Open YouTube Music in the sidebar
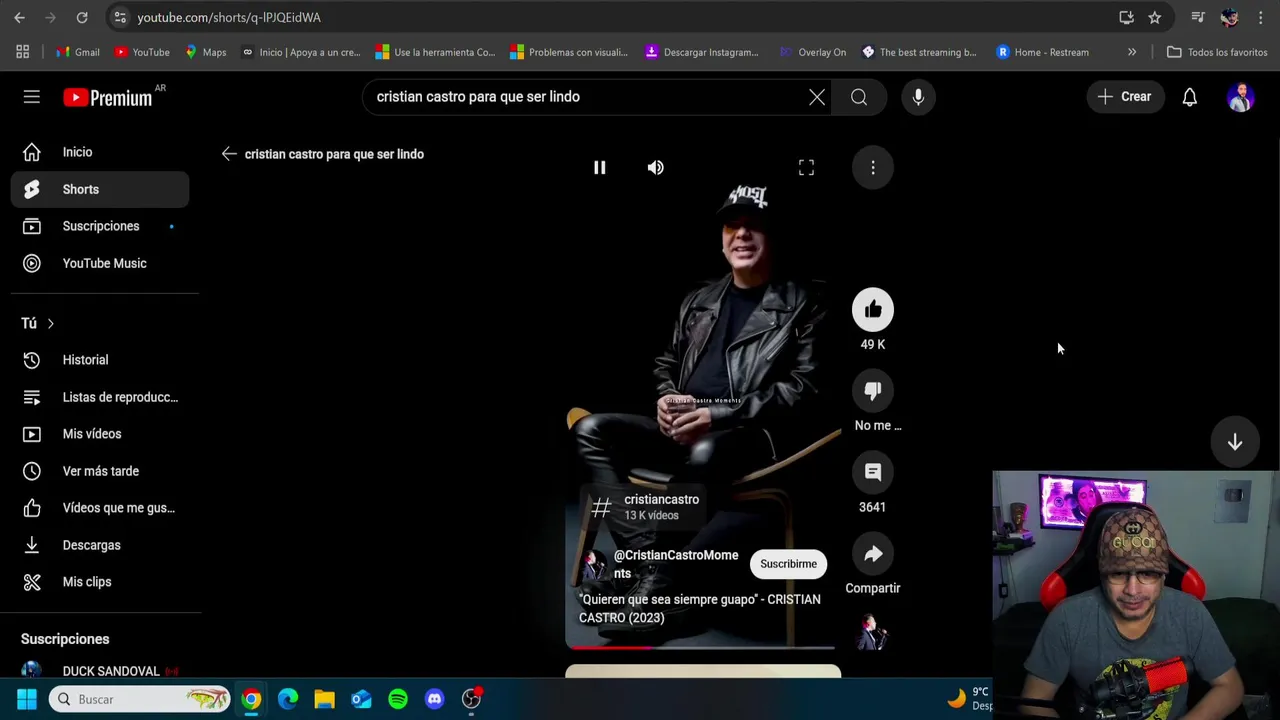This screenshot has width=1280, height=720. point(100,263)
